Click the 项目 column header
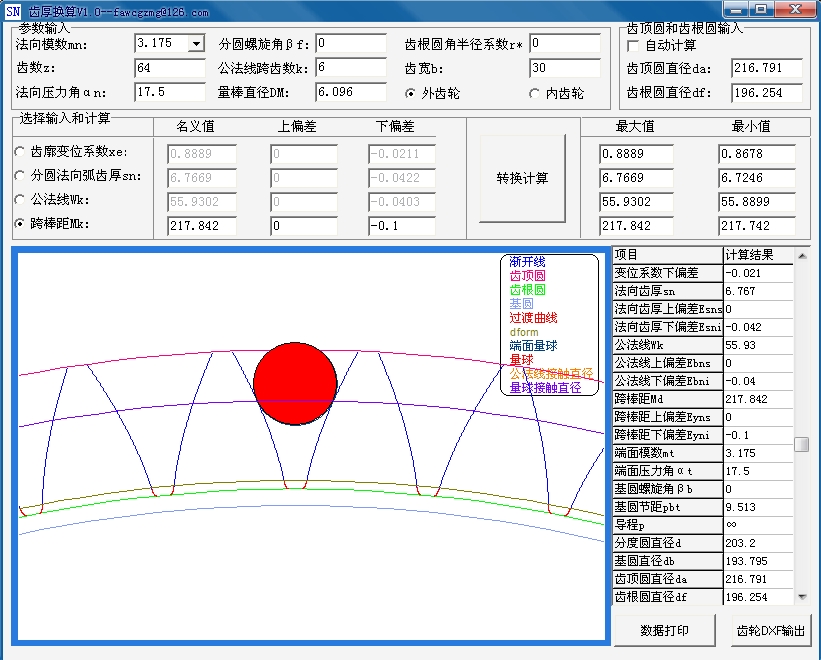 (x=668, y=255)
